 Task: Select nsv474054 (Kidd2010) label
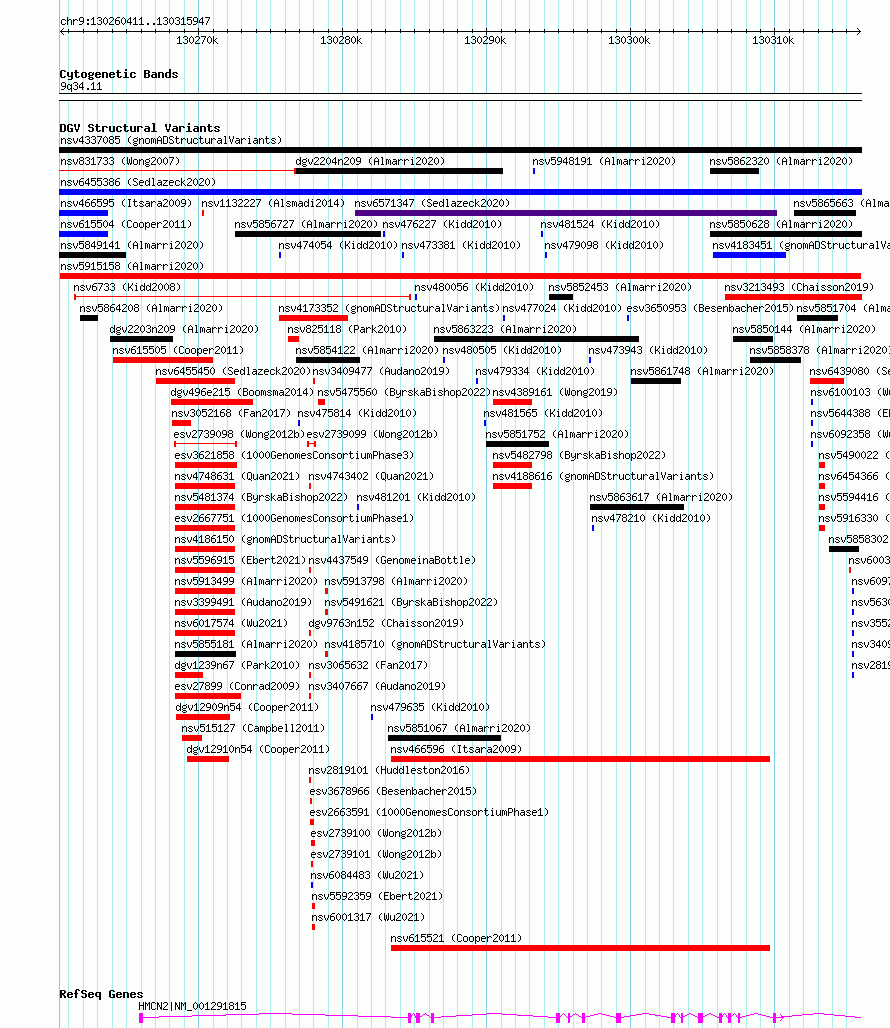[338, 245]
